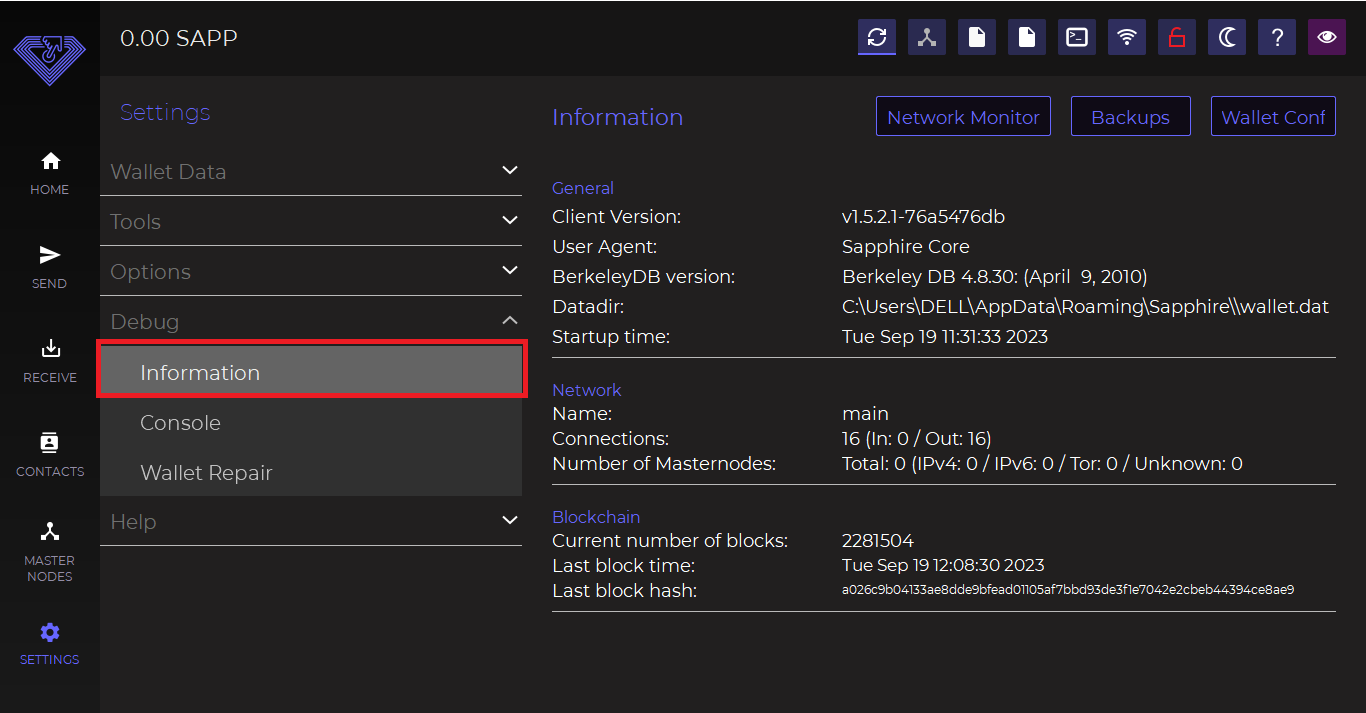The image size is (1366, 713).
Task: Go to Home in the left sidebar
Action: [x=50, y=172]
